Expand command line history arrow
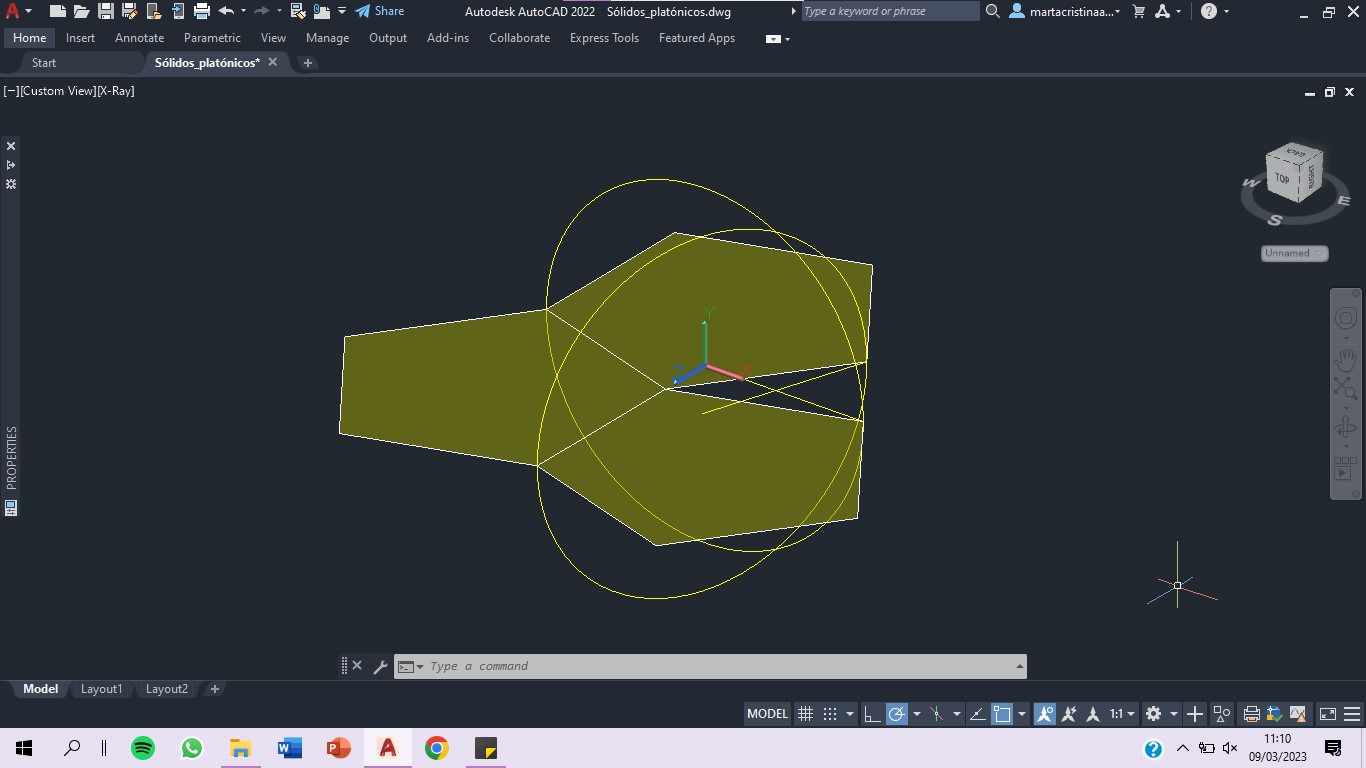Image resolution: width=1366 pixels, height=768 pixels. click(x=1020, y=666)
